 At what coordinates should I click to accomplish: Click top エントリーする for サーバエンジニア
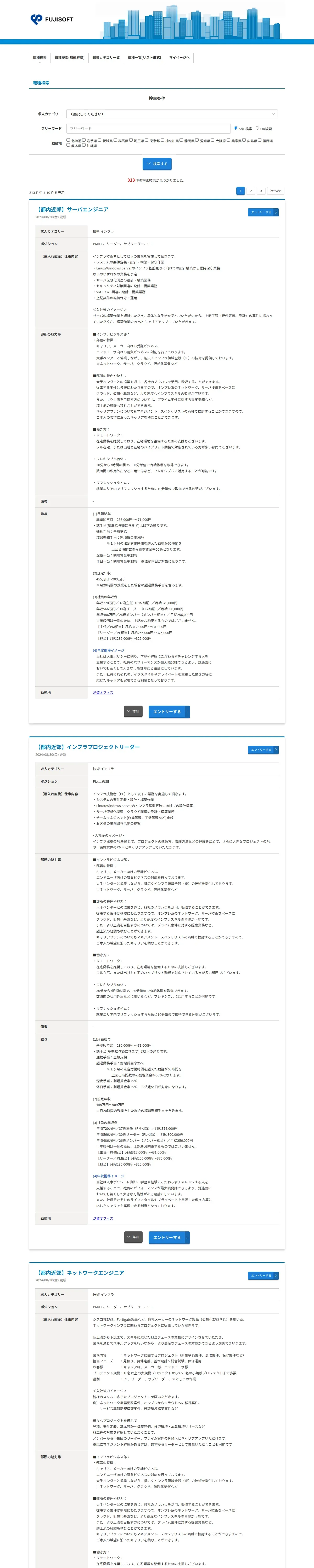(263, 212)
